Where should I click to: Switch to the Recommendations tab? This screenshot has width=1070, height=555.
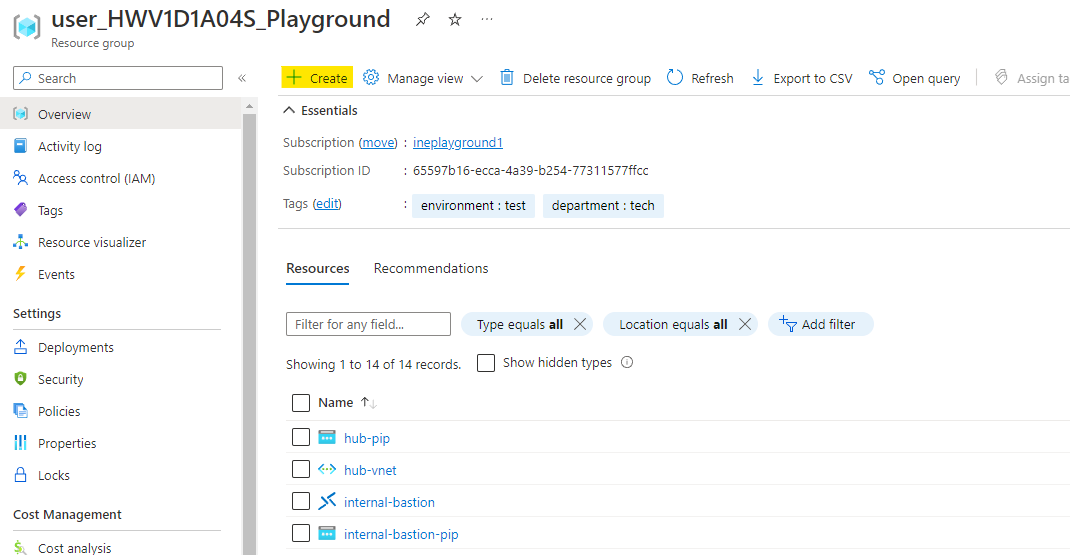tap(431, 268)
